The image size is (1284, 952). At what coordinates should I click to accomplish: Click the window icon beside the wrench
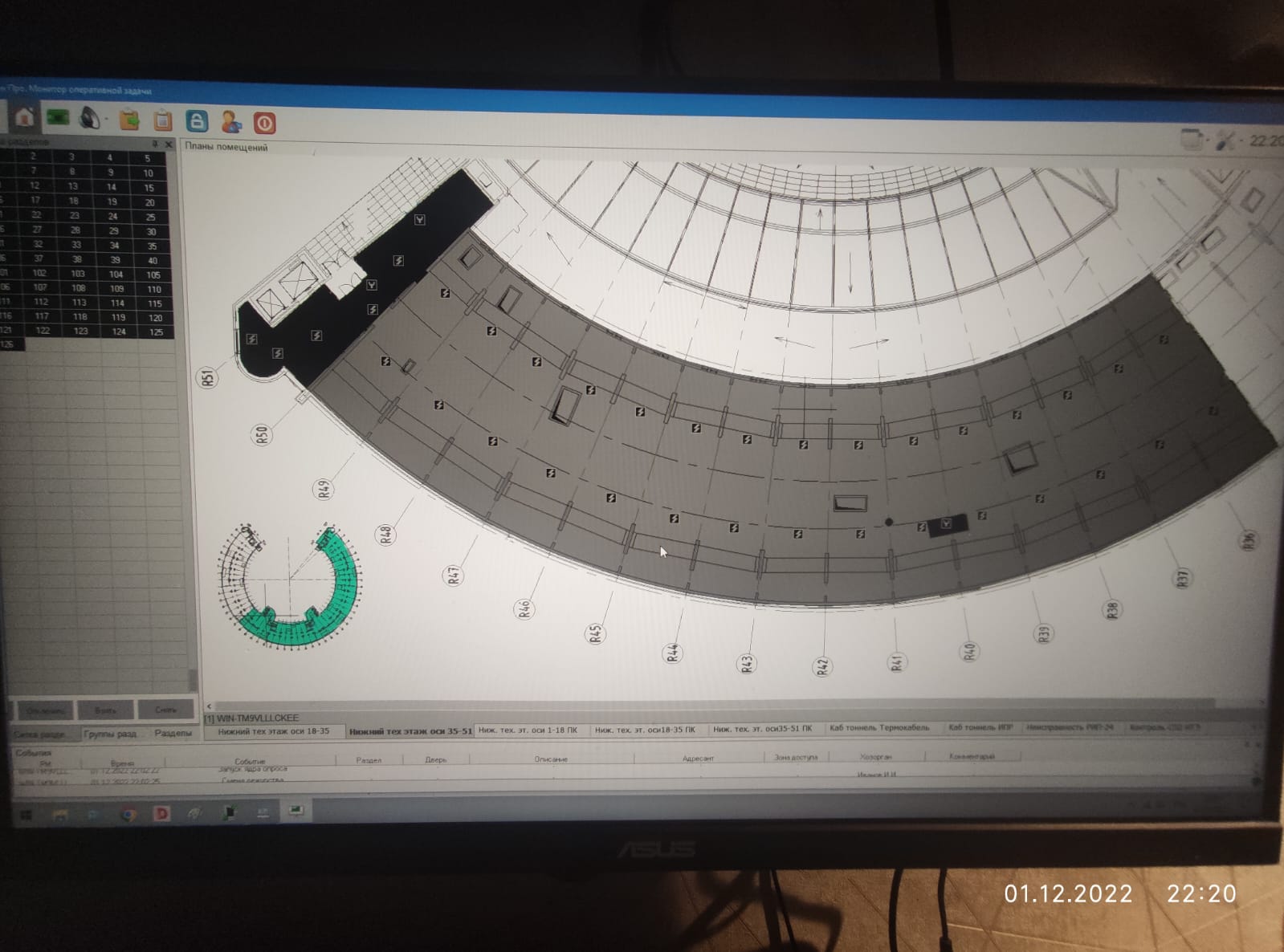click(1192, 140)
